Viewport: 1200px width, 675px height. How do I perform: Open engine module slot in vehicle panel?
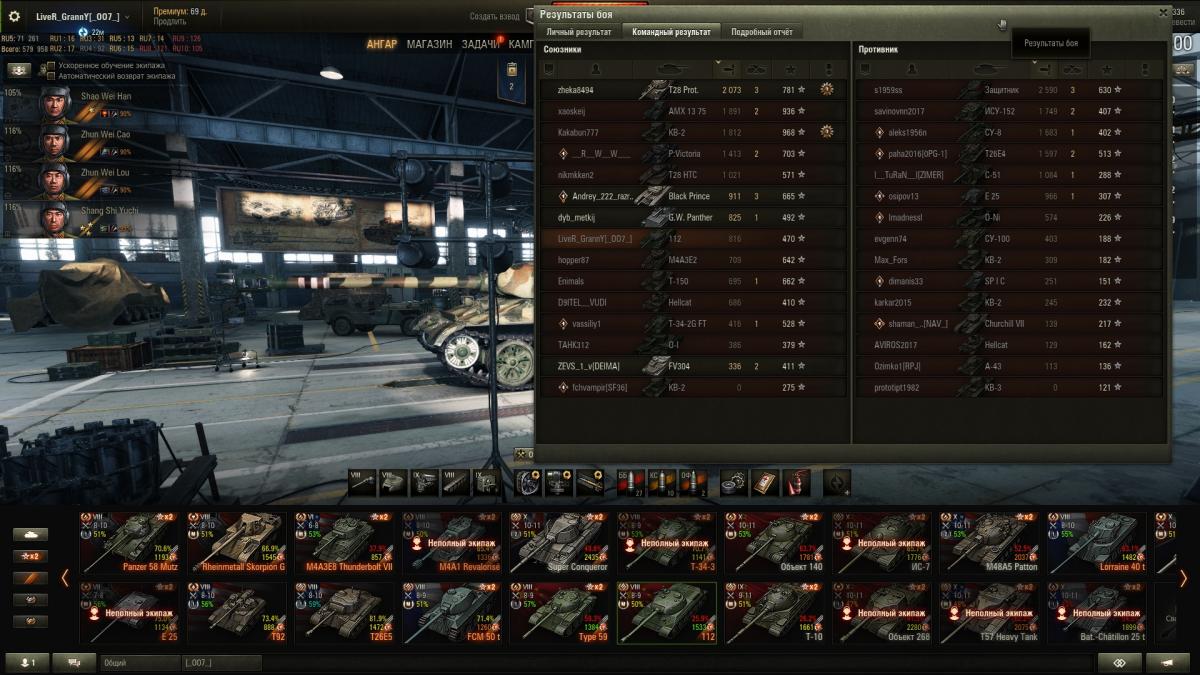click(424, 482)
